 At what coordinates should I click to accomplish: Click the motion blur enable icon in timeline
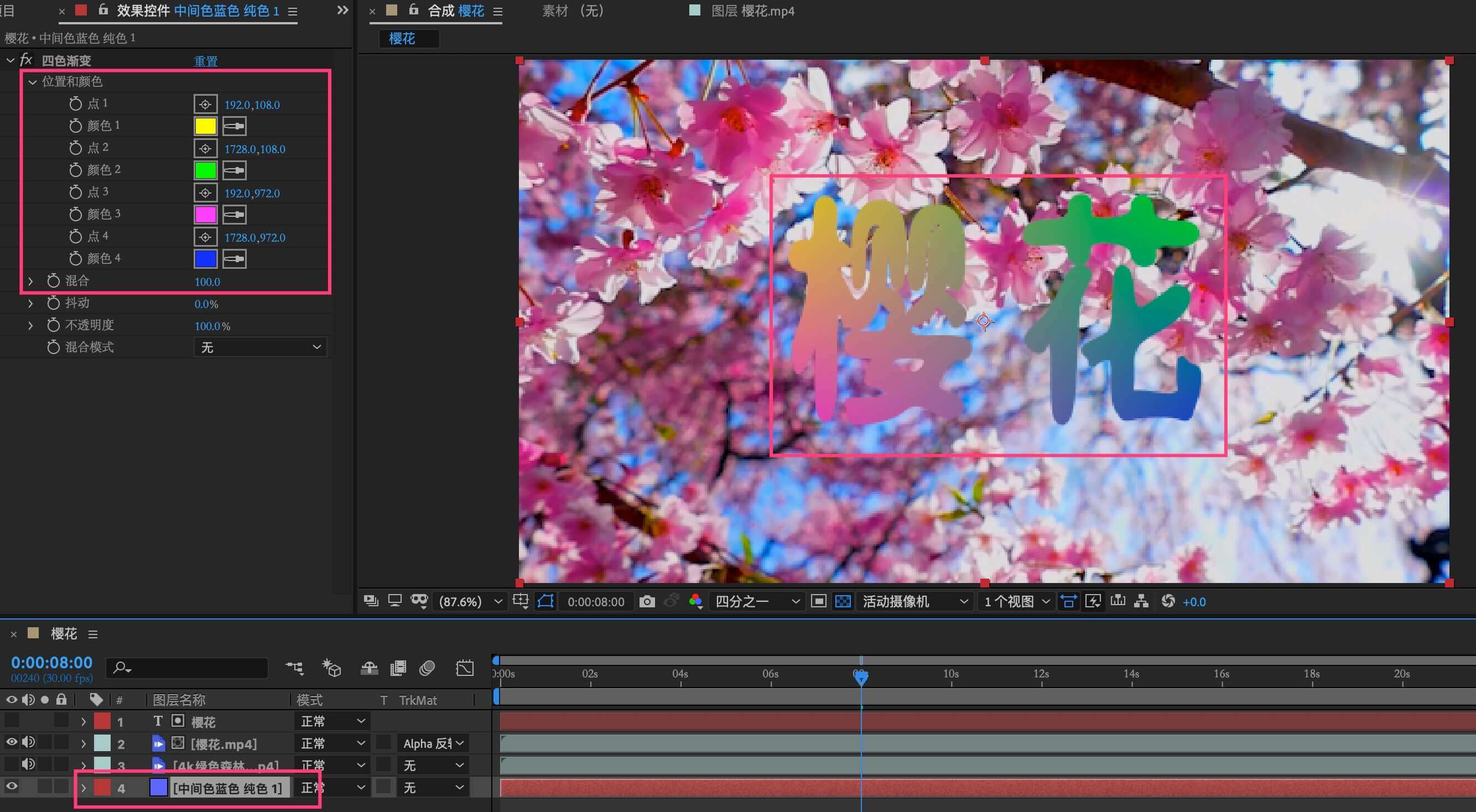(x=428, y=668)
